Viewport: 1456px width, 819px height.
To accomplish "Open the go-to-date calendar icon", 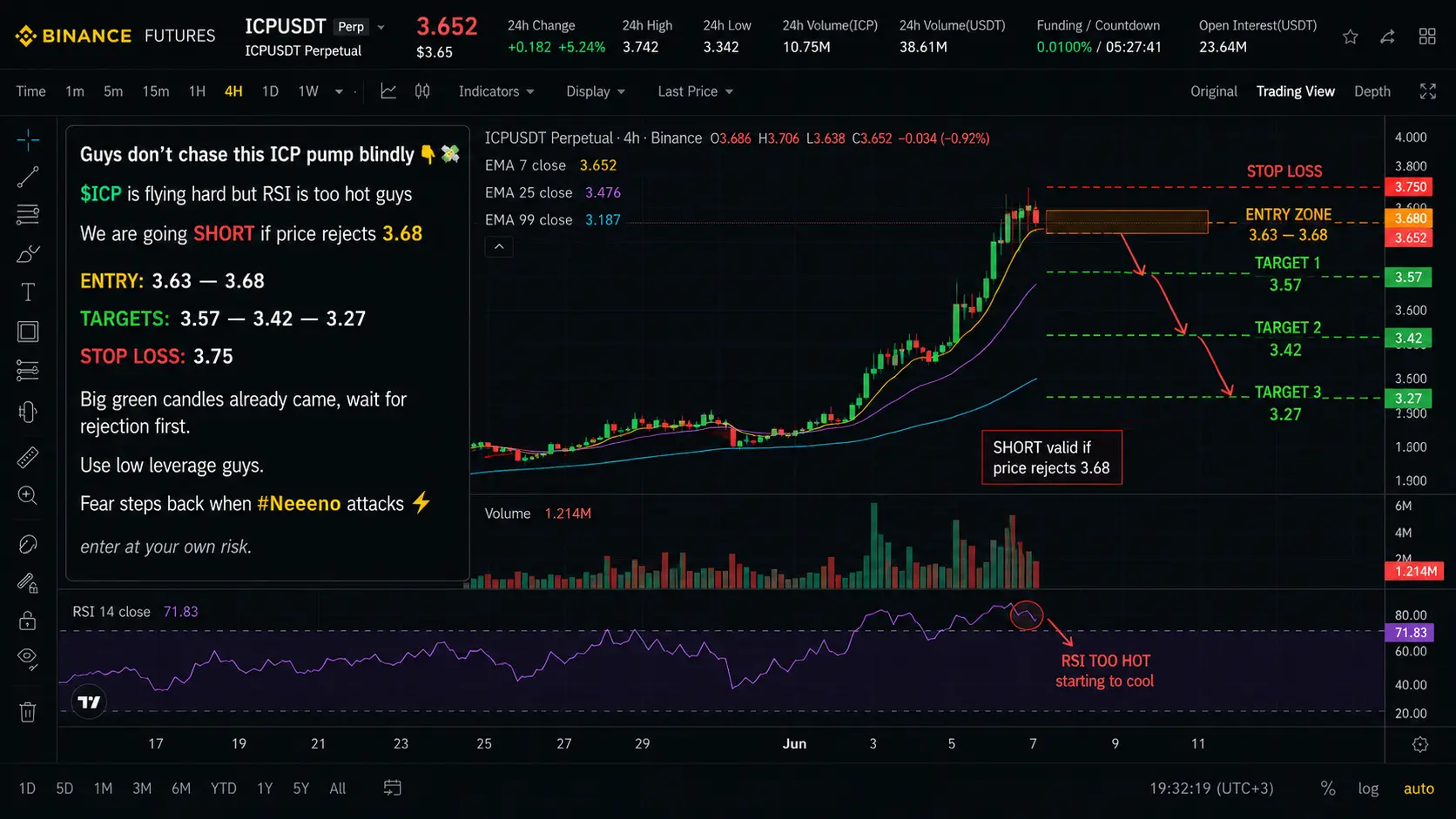I will tap(393, 788).
